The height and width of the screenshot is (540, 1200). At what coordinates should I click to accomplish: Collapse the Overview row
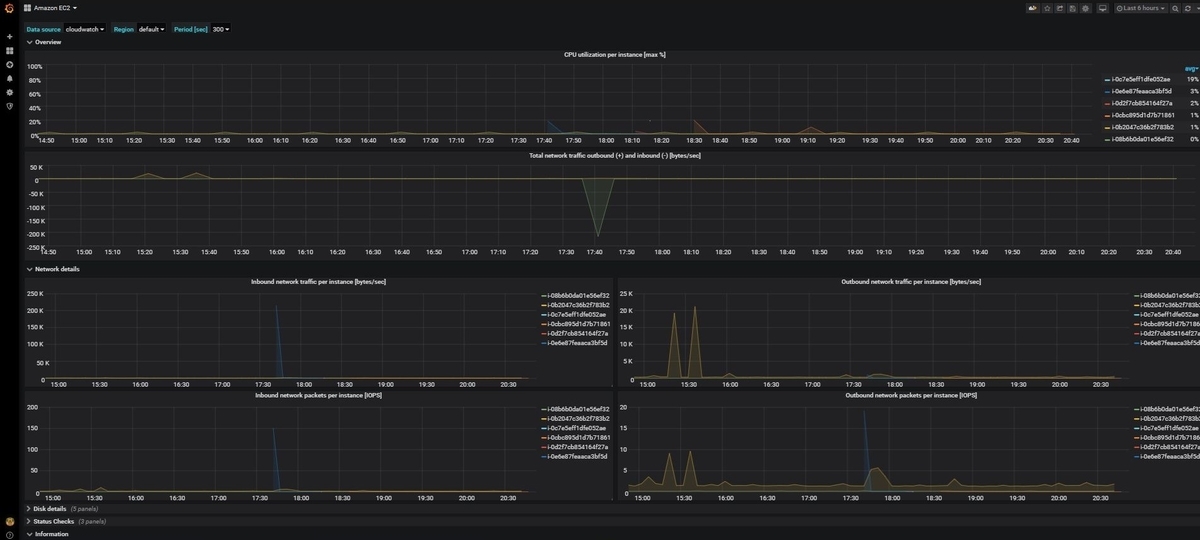click(44, 42)
